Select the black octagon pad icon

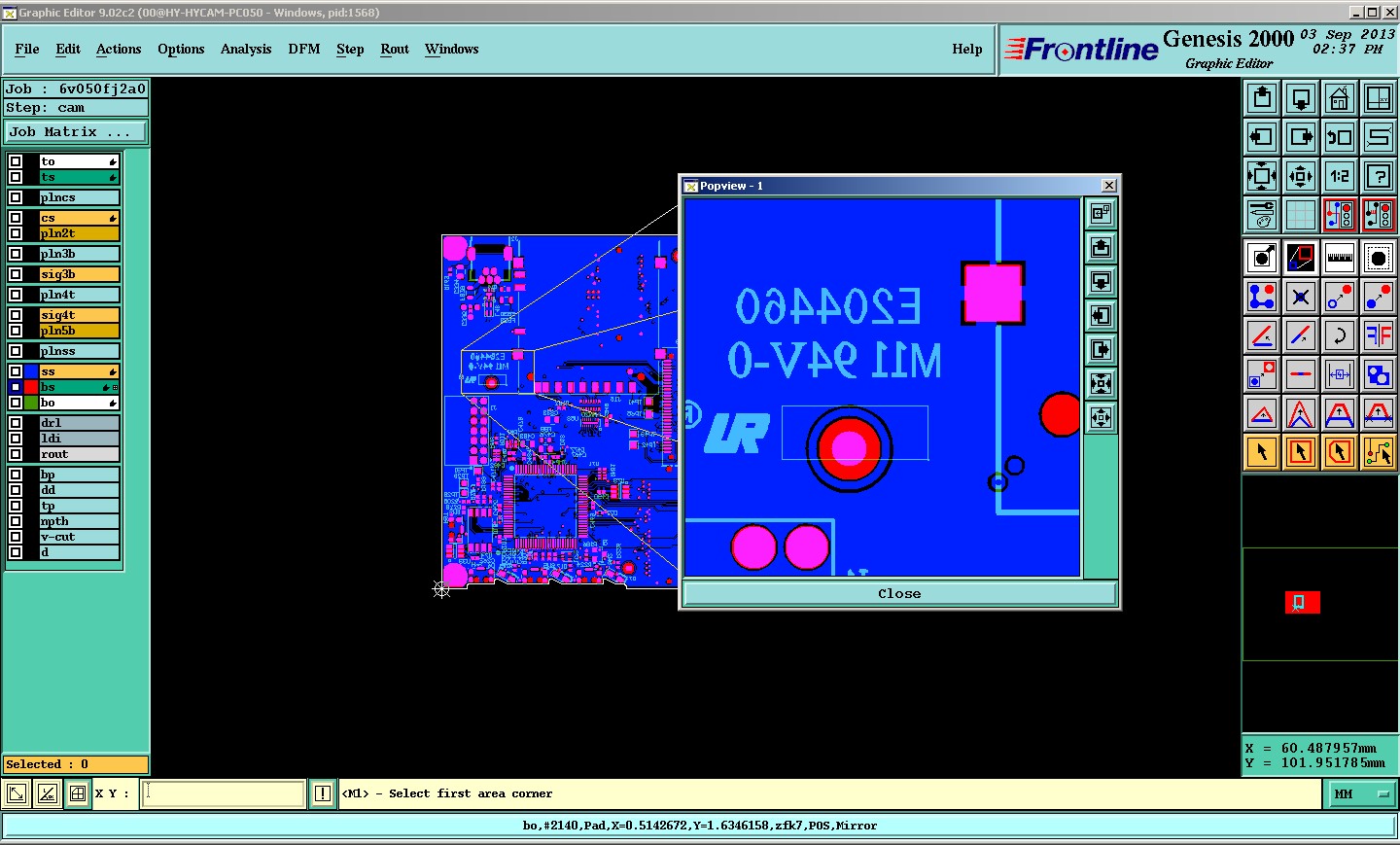1379,258
